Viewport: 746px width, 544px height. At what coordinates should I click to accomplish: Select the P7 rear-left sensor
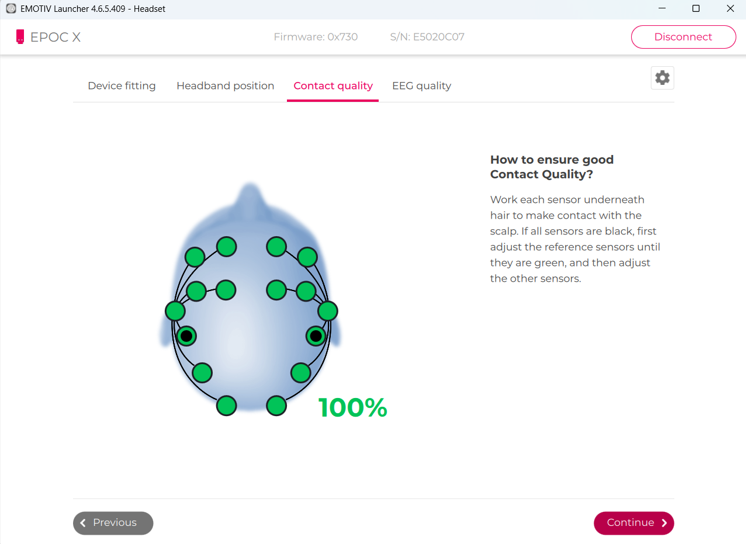[202, 373]
